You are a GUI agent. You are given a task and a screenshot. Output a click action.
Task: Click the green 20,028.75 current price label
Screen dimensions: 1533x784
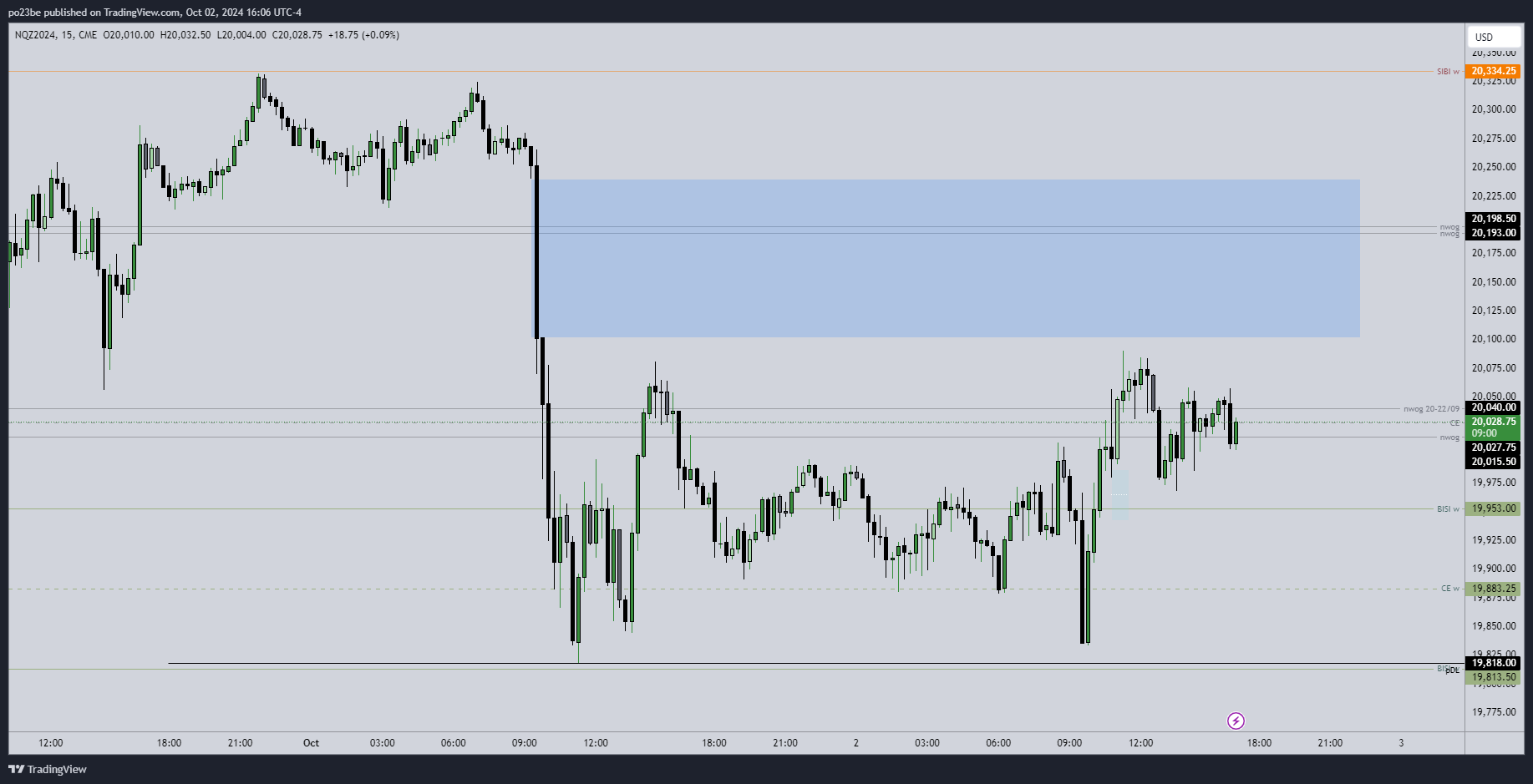[1493, 422]
